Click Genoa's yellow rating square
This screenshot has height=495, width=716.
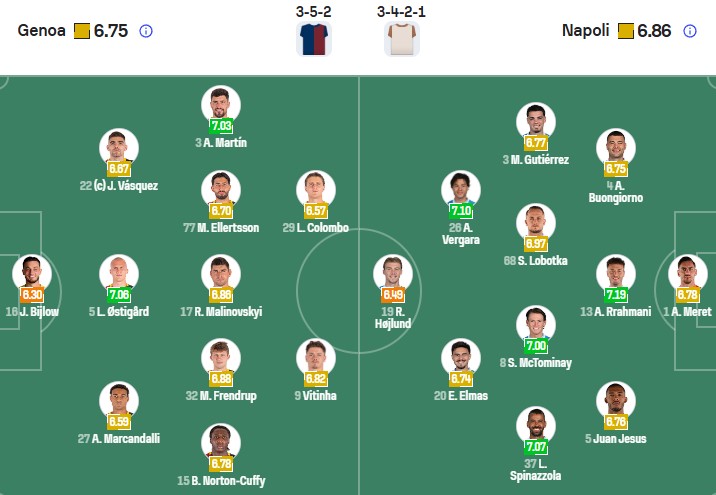(83, 31)
